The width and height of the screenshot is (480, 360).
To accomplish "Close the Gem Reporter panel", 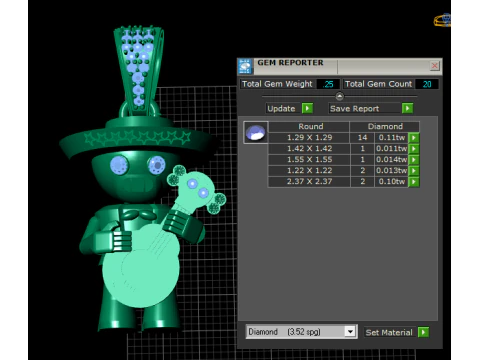I will point(434,66).
